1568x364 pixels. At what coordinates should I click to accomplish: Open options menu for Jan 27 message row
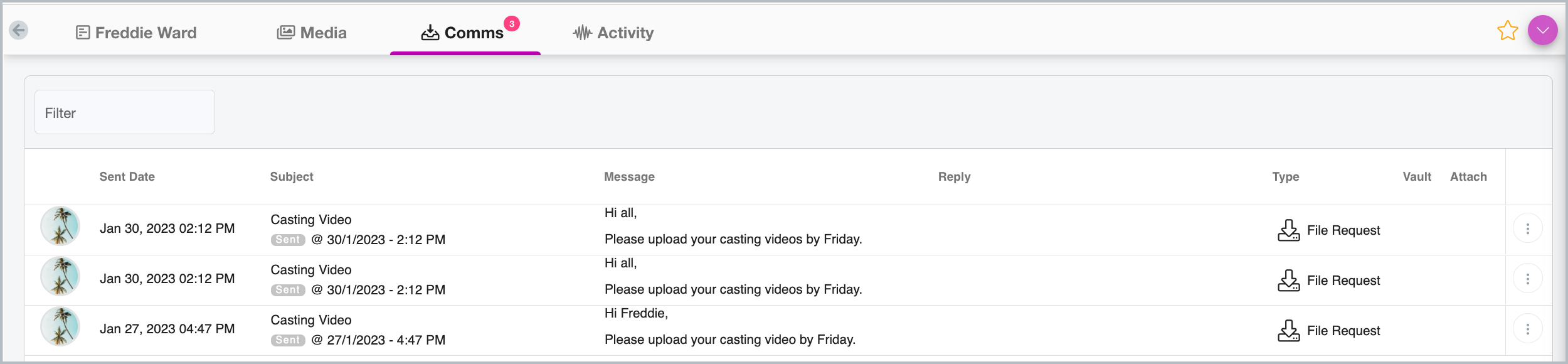(1527, 329)
